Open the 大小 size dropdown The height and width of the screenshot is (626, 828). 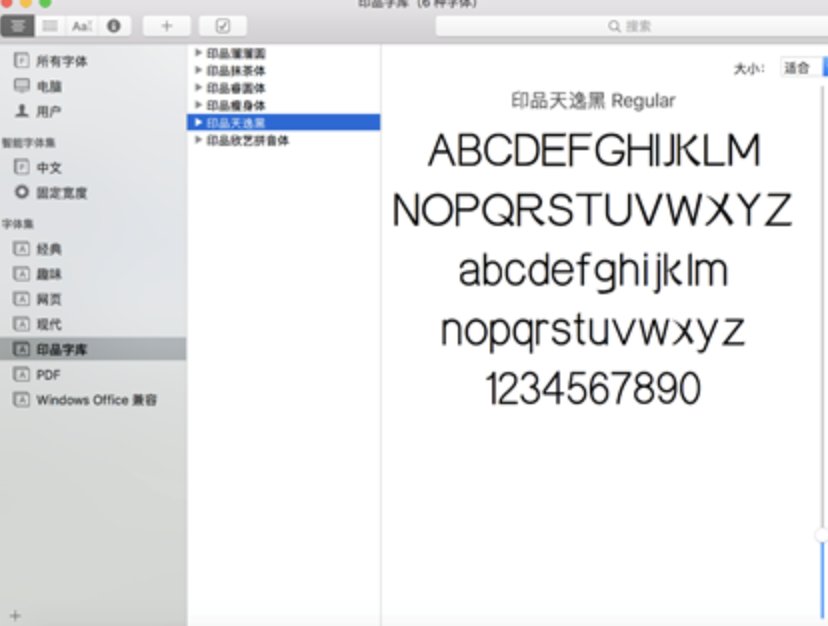(x=802, y=68)
